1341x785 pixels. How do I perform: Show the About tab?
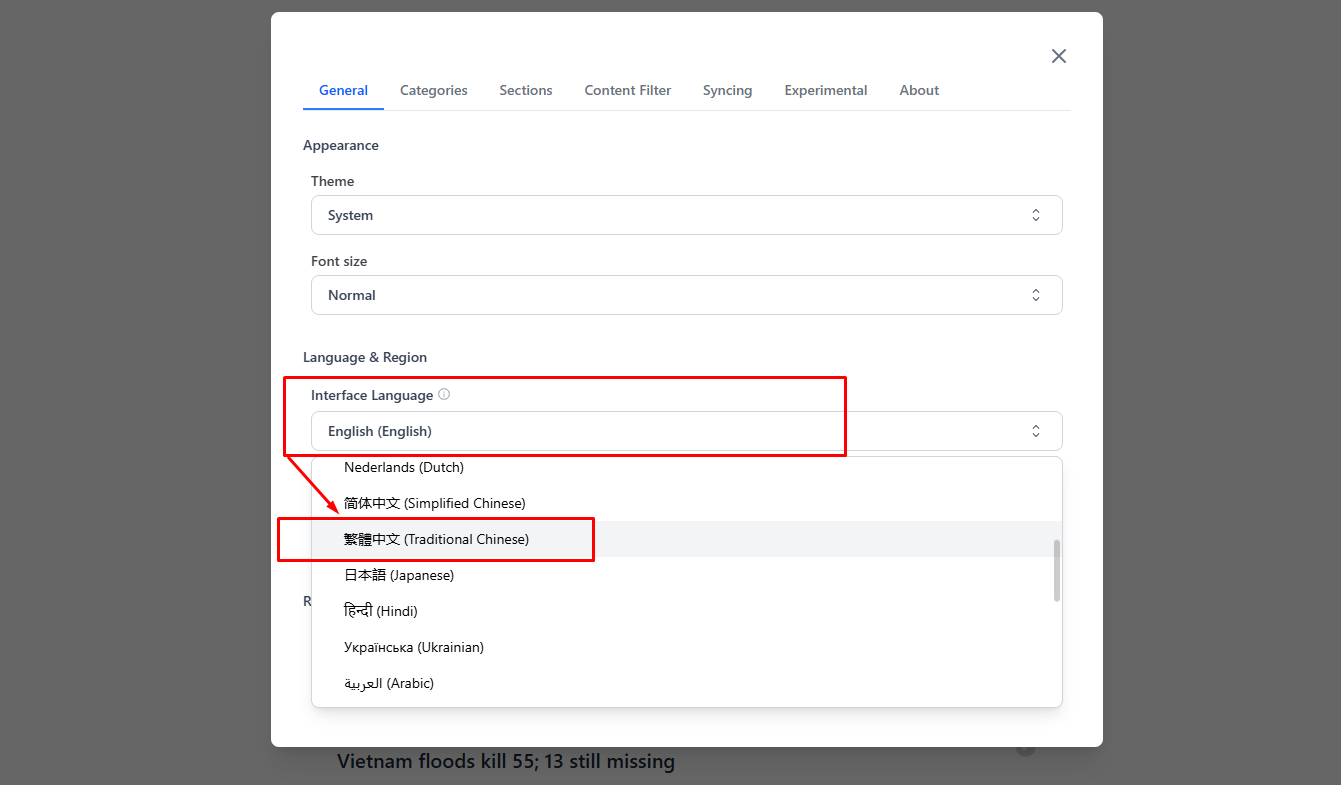tap(919, 90)
